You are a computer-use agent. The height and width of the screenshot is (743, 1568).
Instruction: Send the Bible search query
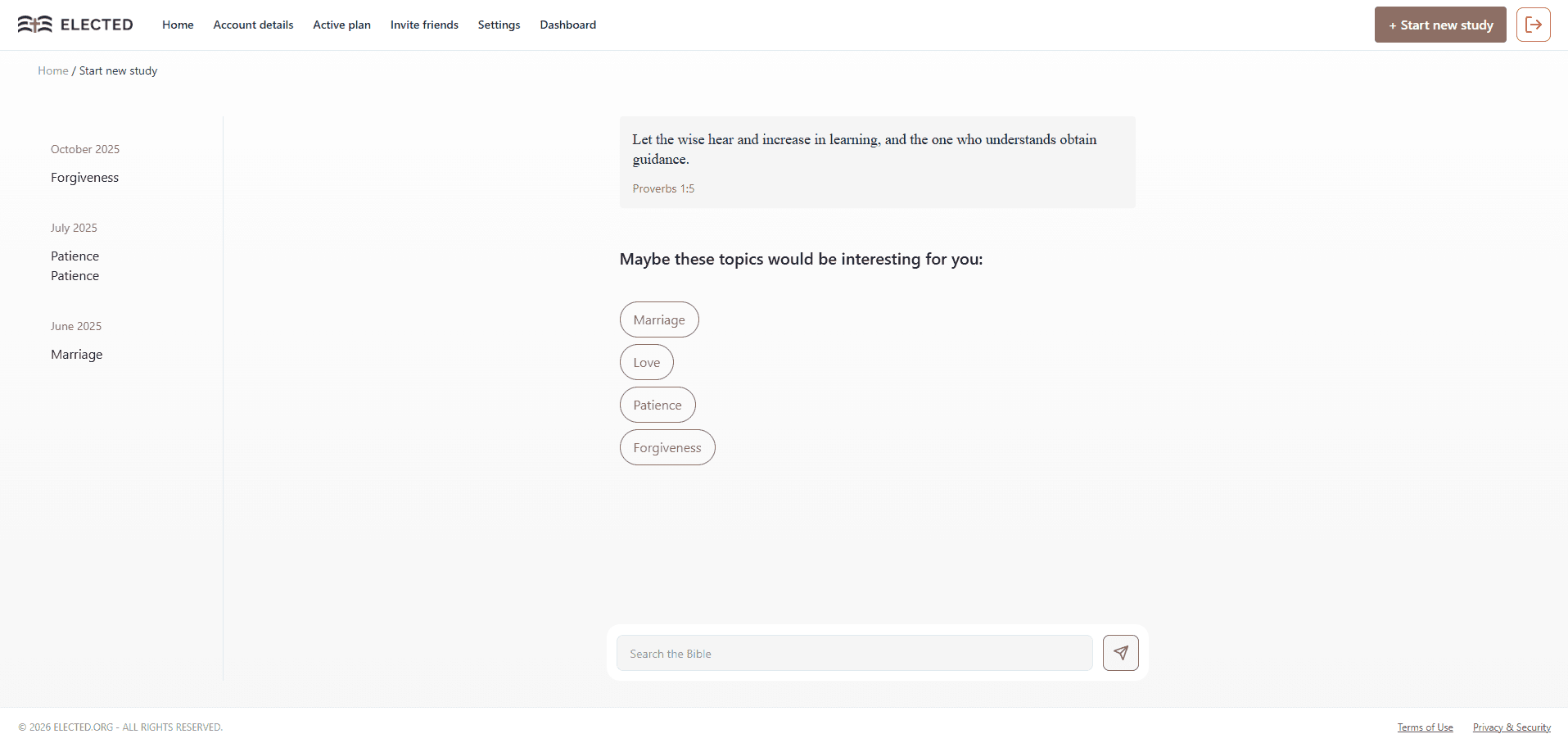pos(1120,653)
